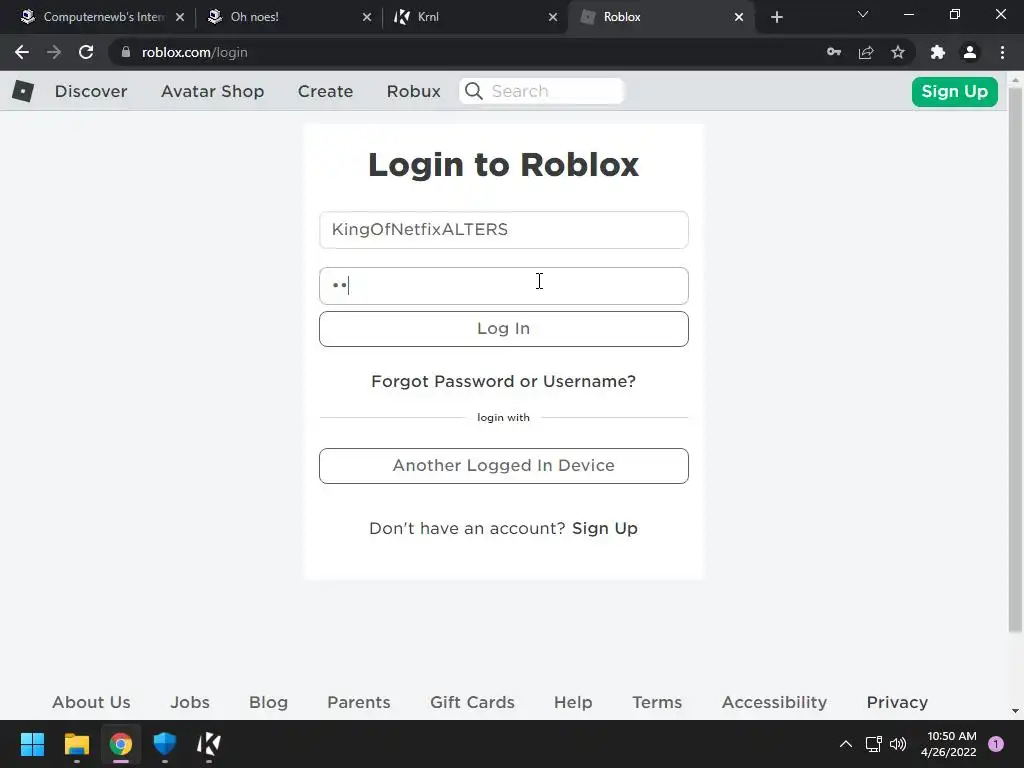Click the search magnifier icon

474,91
